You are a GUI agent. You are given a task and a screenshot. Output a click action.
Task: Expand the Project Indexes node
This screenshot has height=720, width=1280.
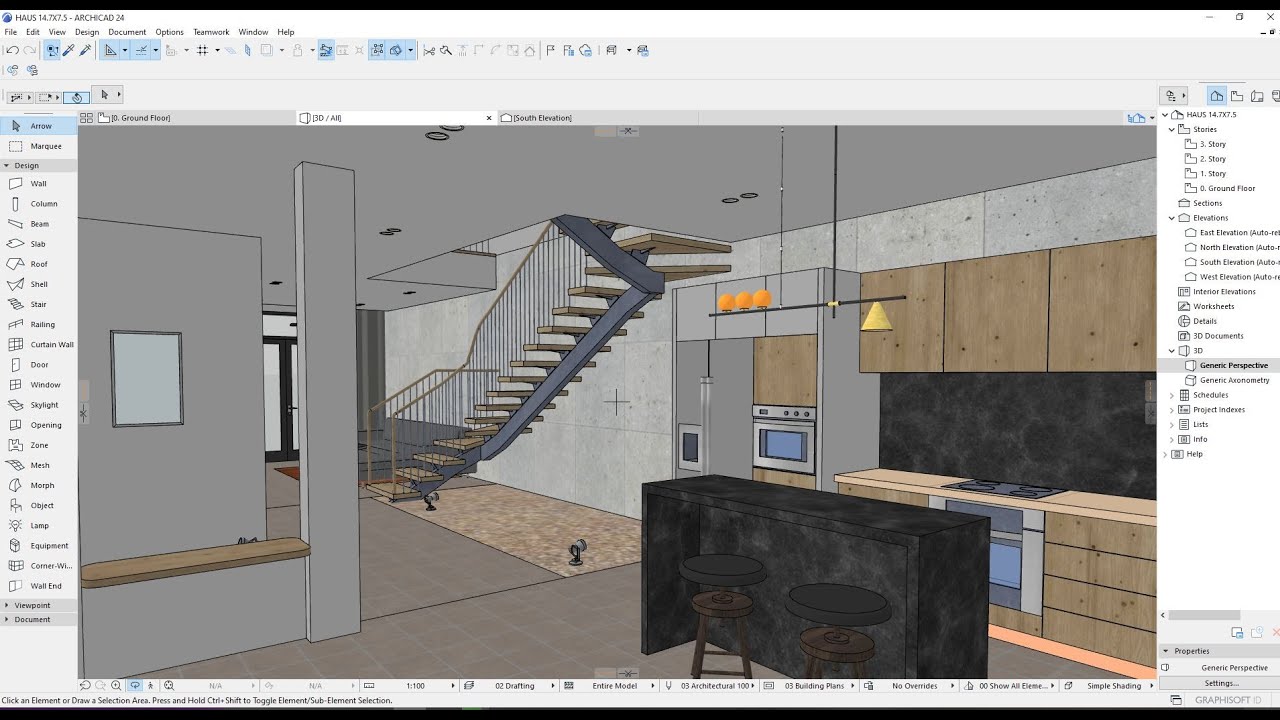[1172, 410]
